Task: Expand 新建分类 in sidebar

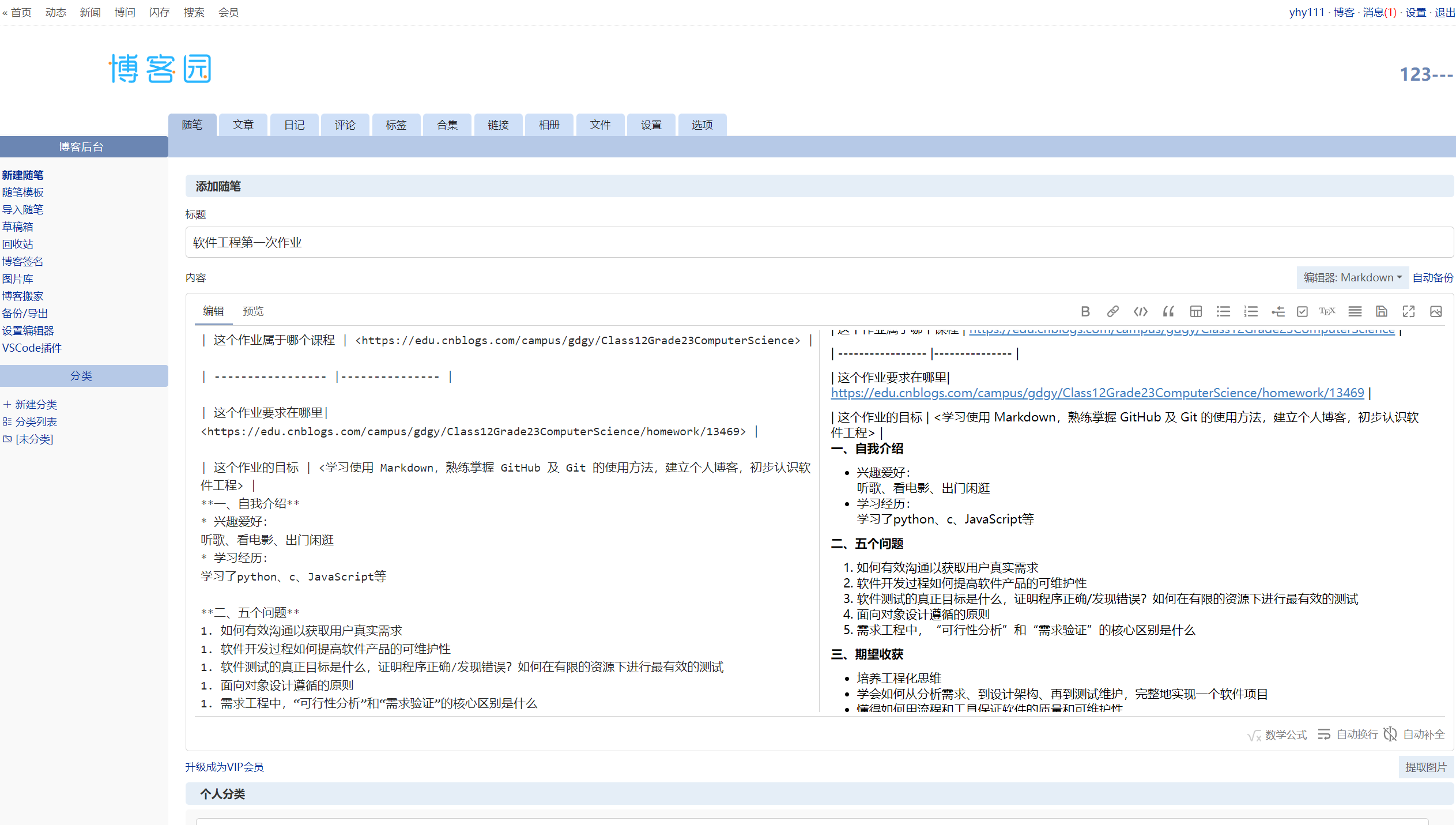Action: point(36,404)
